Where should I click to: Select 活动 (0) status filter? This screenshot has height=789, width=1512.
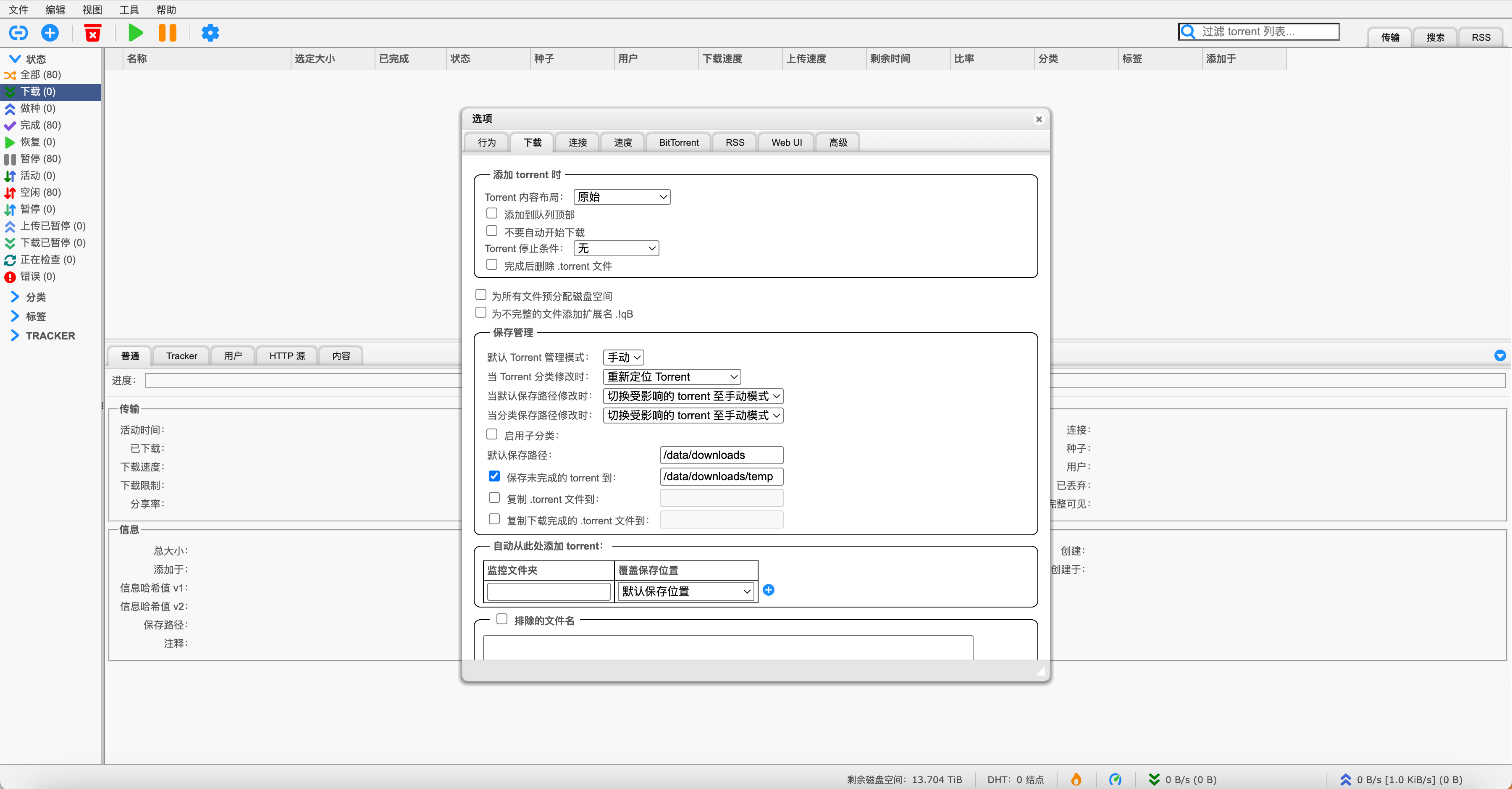(x=50, y=176)
